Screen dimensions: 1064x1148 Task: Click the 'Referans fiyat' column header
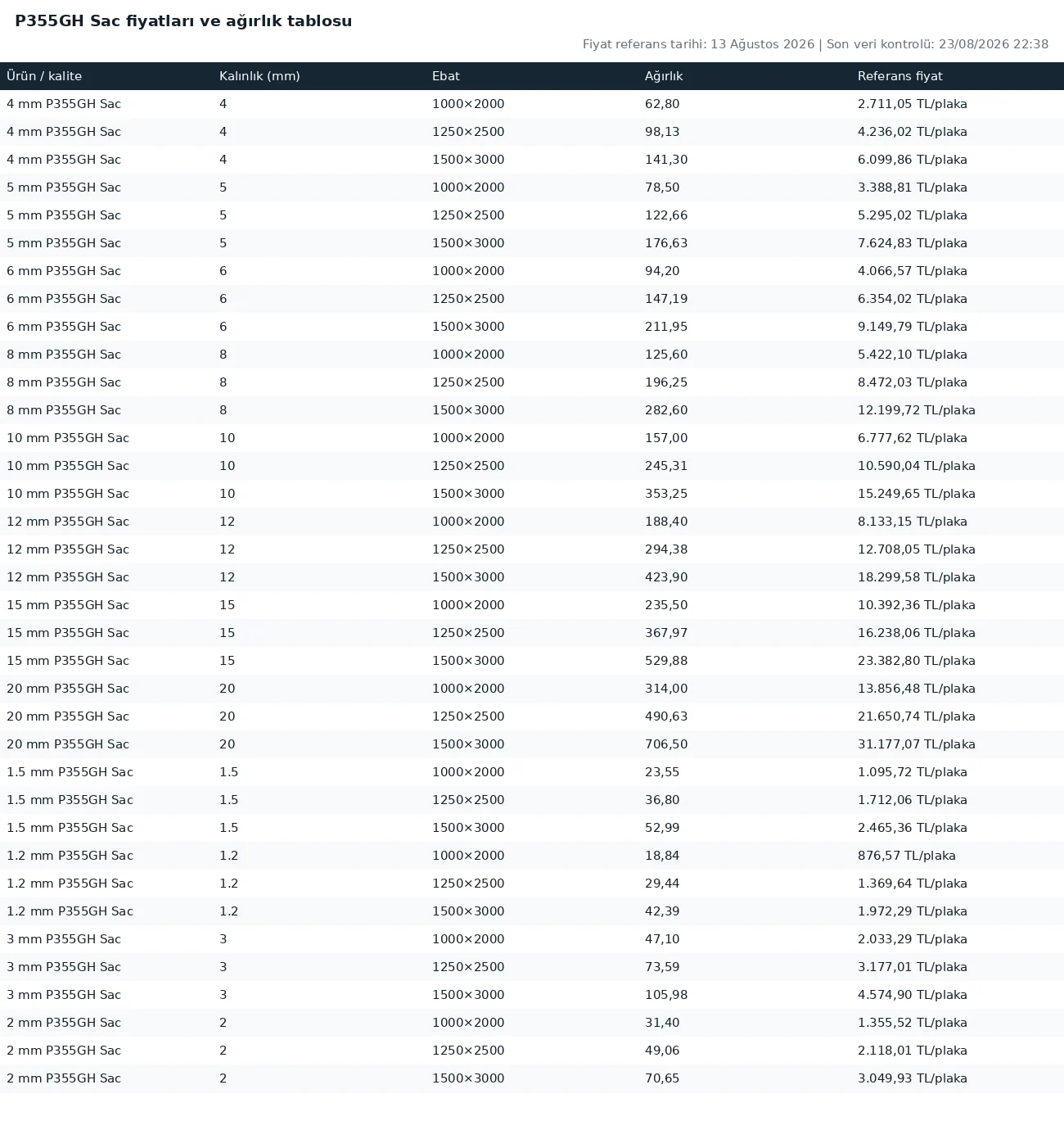(900, 76)
